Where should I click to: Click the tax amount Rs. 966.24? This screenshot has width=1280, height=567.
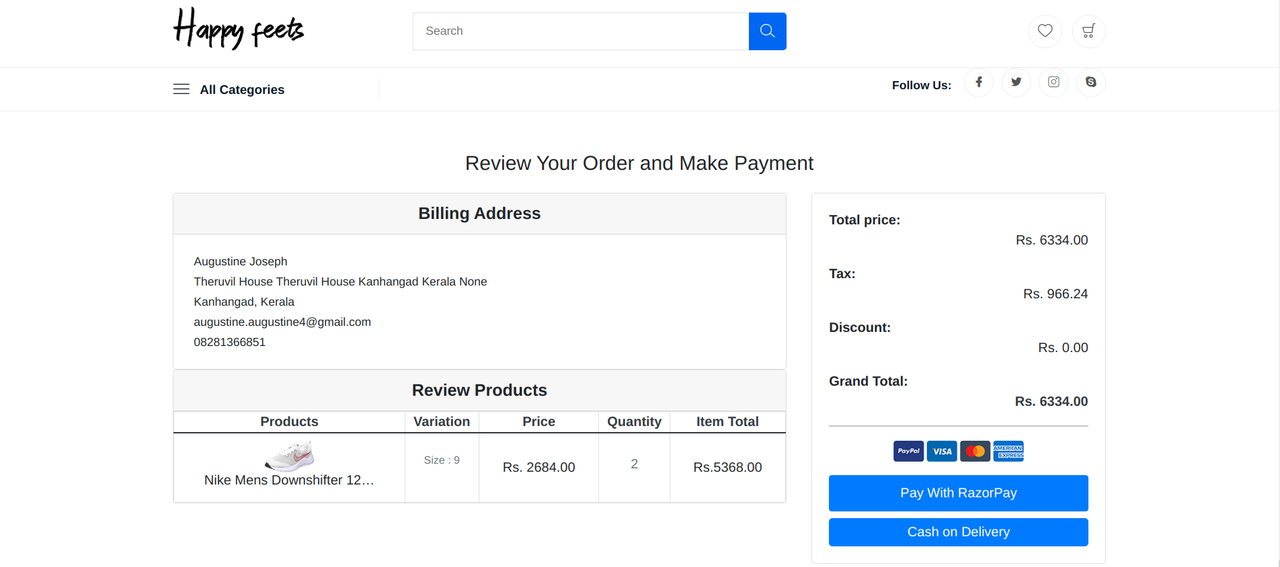pos(1056,294)
